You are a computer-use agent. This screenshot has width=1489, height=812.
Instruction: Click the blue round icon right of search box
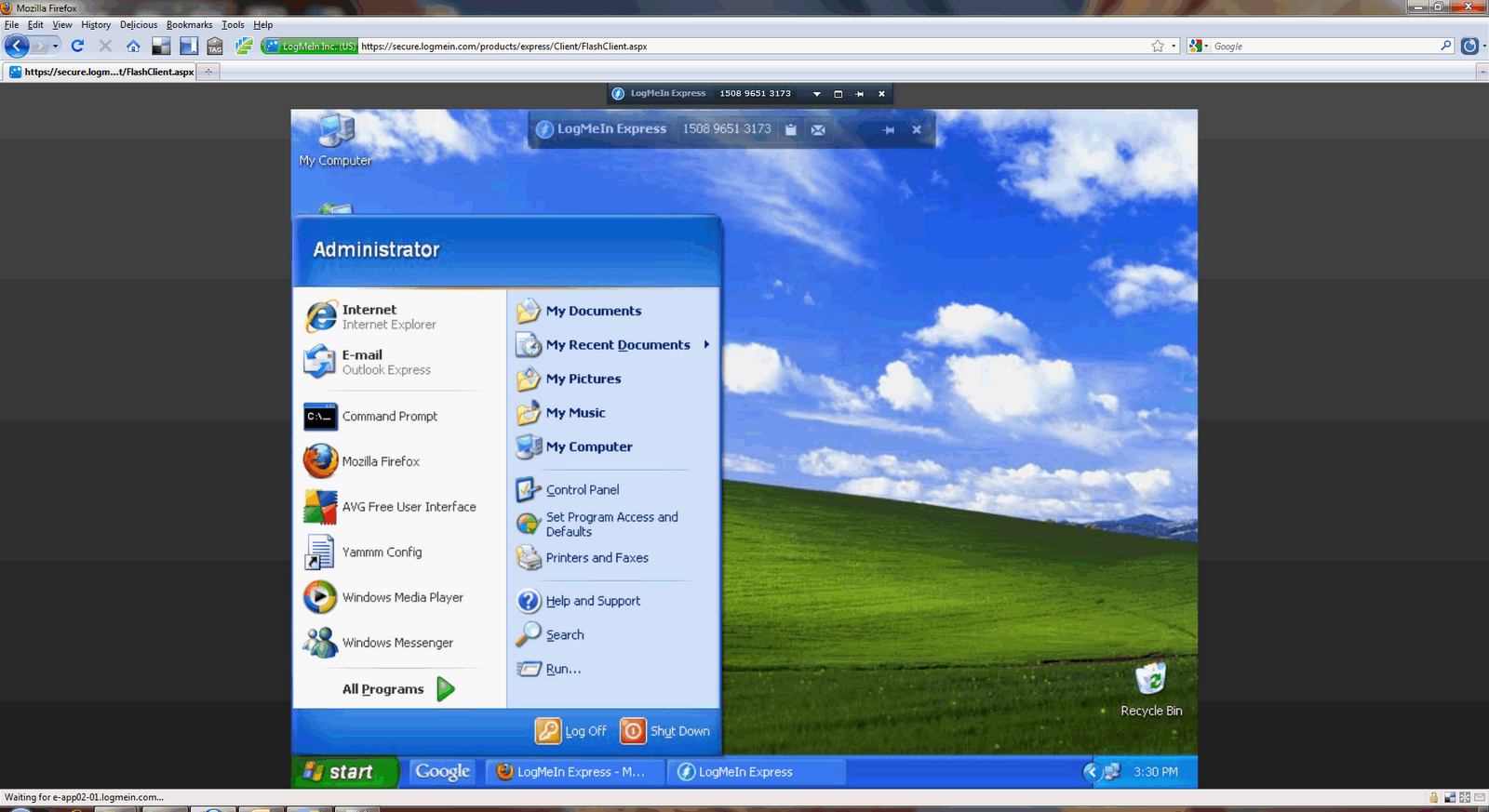(1469, 46)
